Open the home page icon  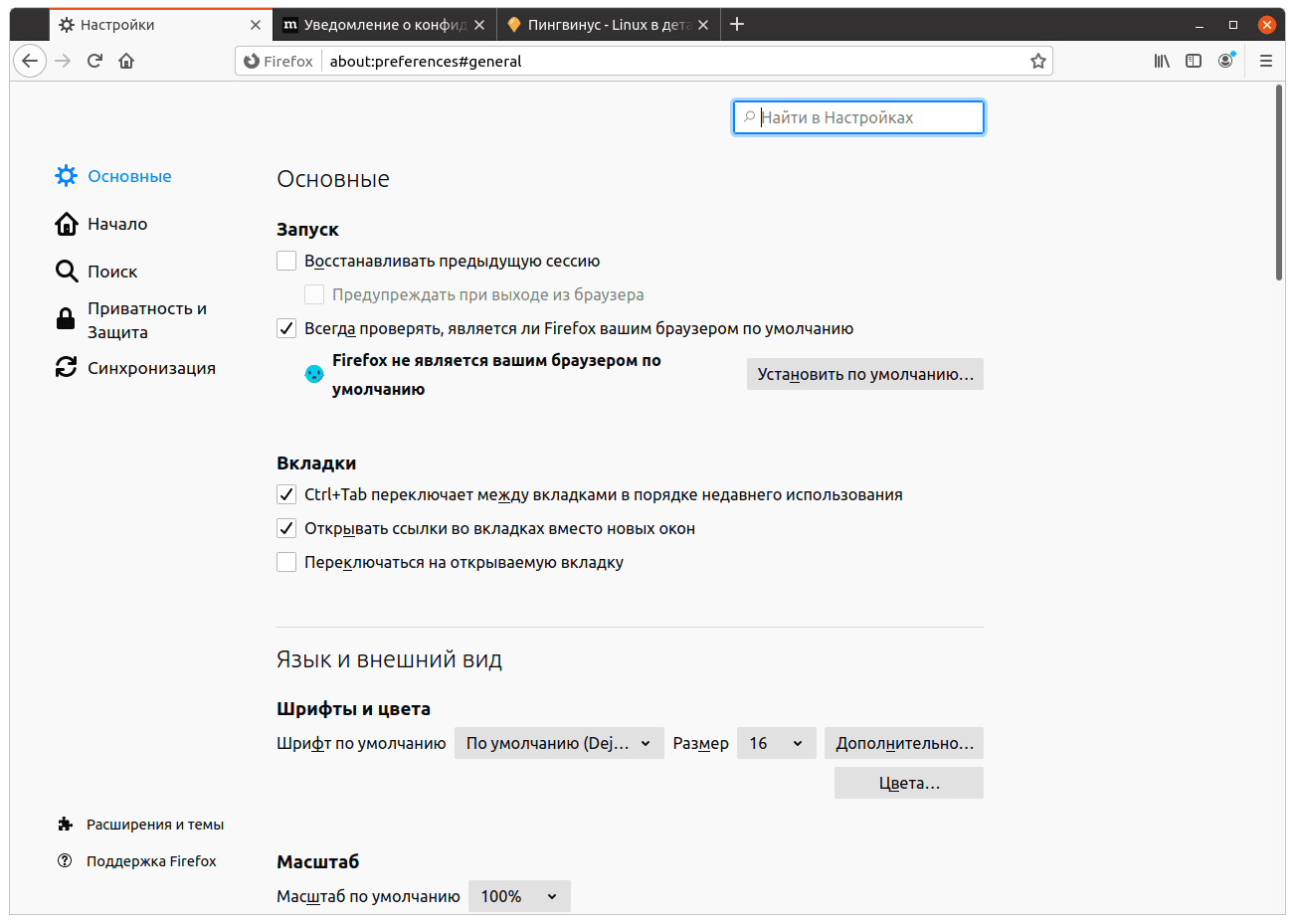tap(126, 61)
